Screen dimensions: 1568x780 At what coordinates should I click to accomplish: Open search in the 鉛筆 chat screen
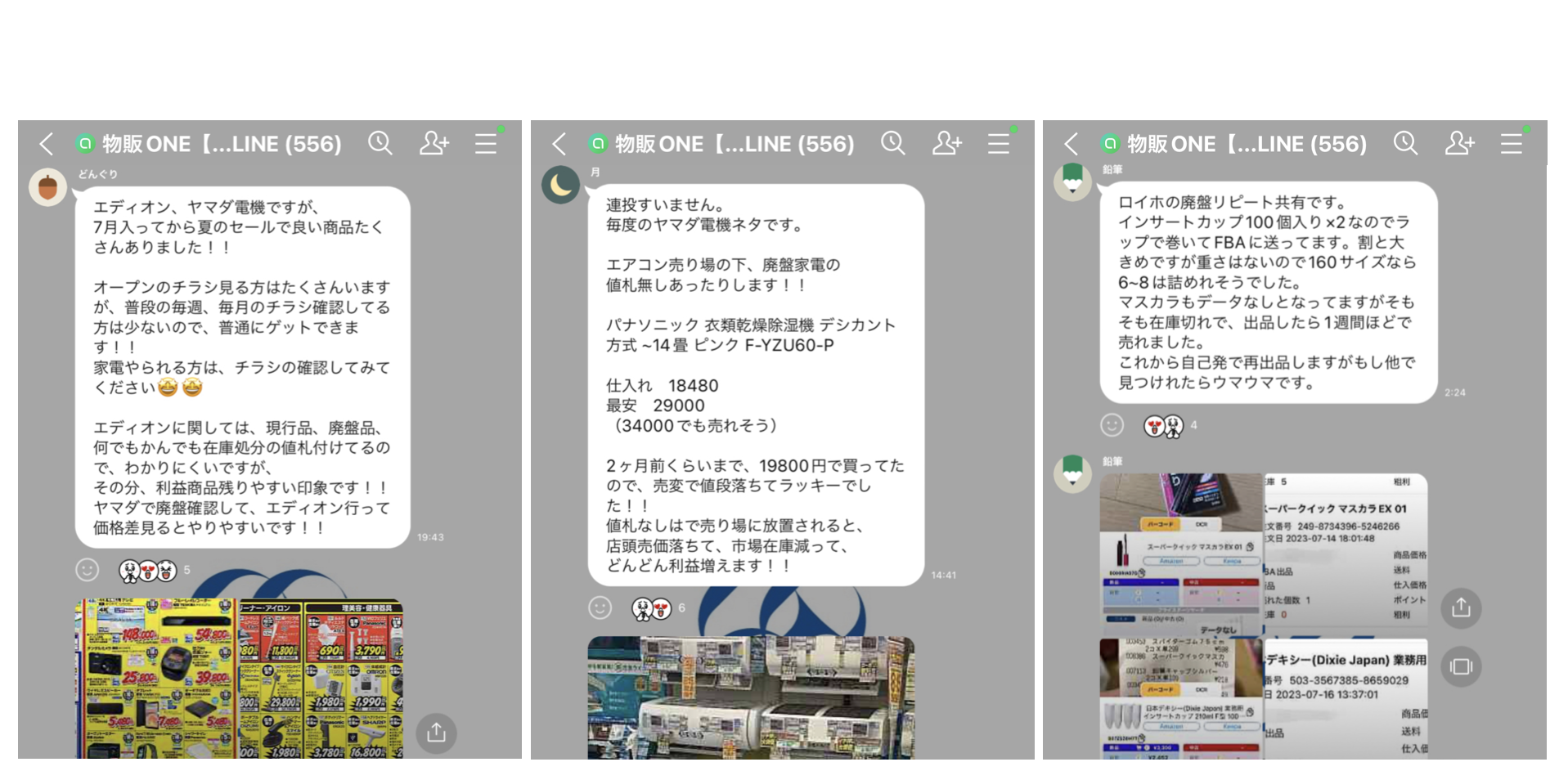tap(1405, 144)
